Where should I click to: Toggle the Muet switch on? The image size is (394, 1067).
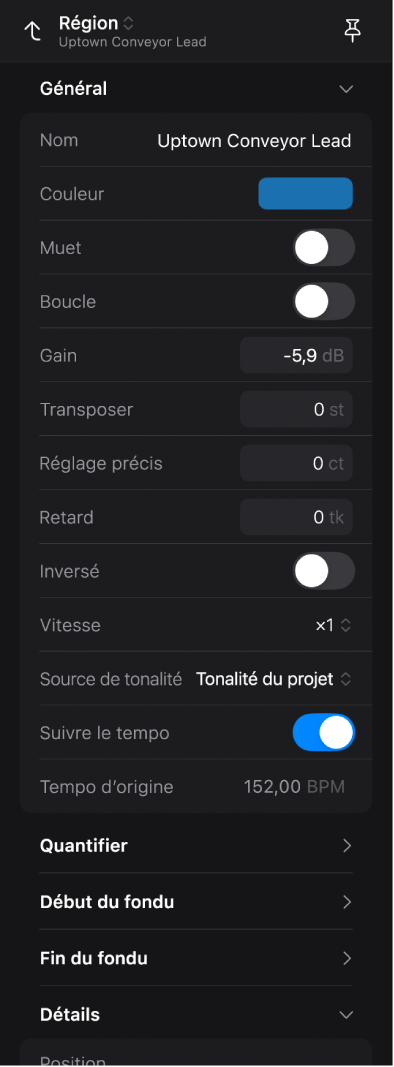(324, 248)
